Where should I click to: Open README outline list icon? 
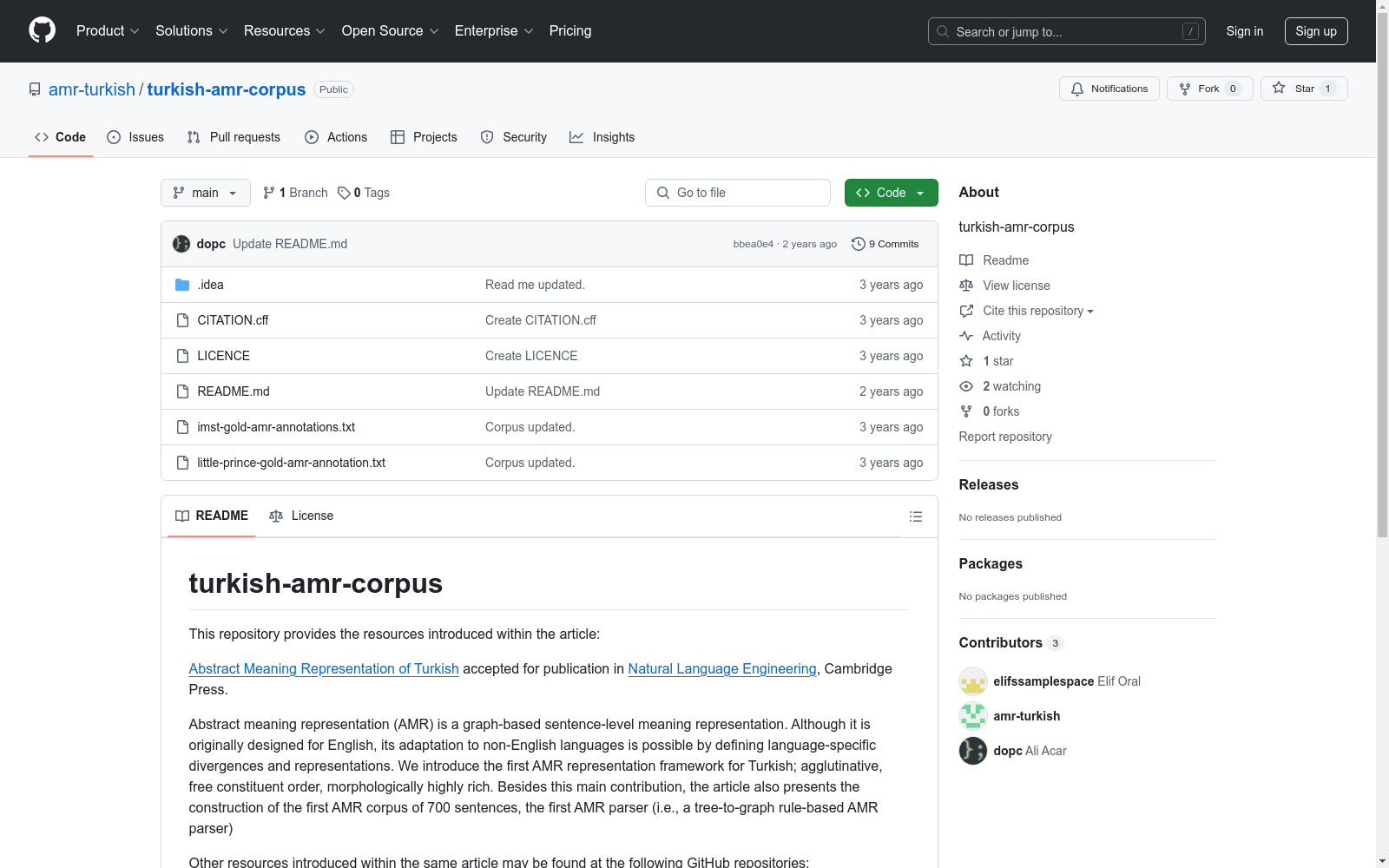click(x=916, y=516)
